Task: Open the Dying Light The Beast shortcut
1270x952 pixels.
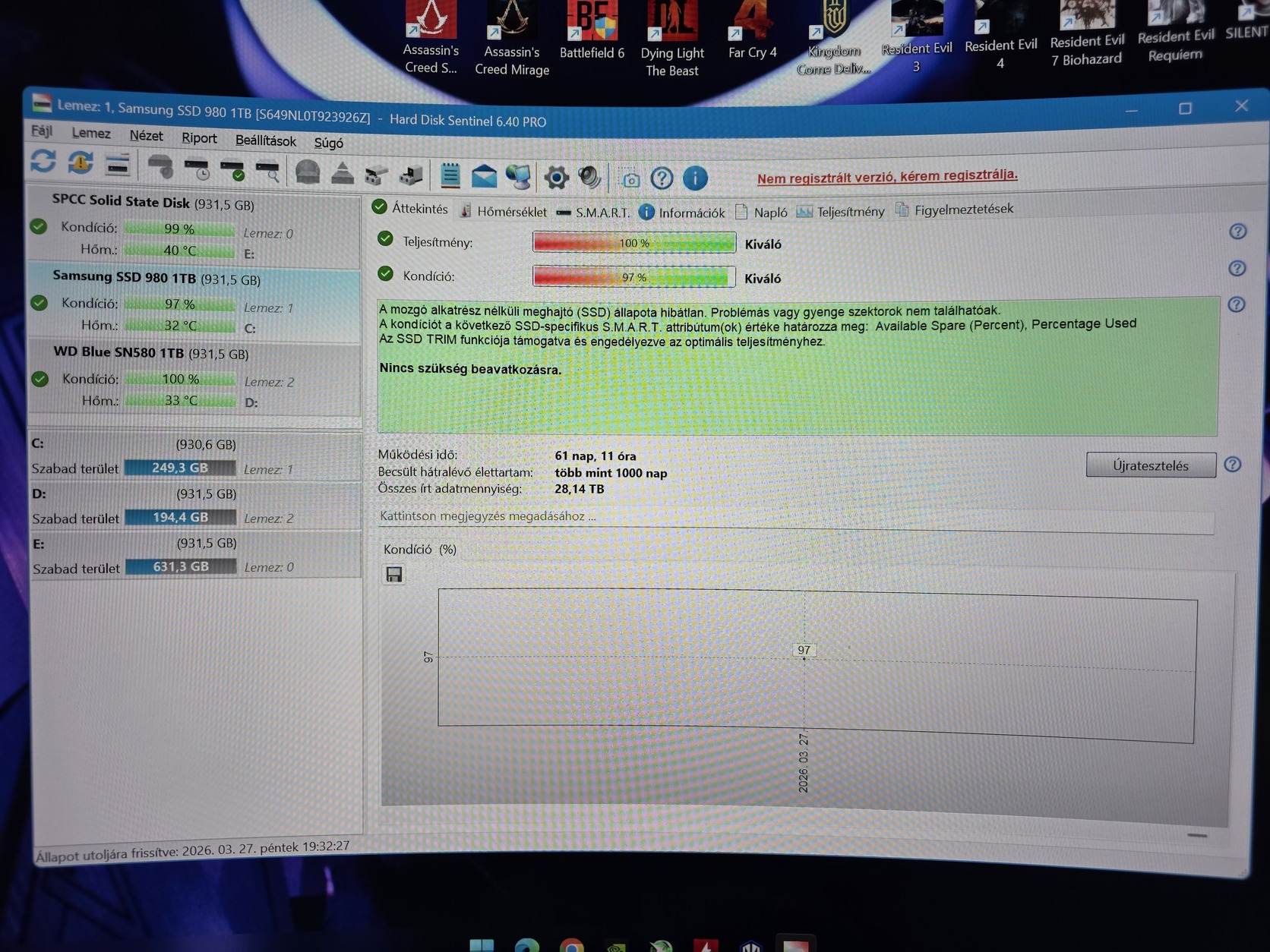Action: [672, 39]
